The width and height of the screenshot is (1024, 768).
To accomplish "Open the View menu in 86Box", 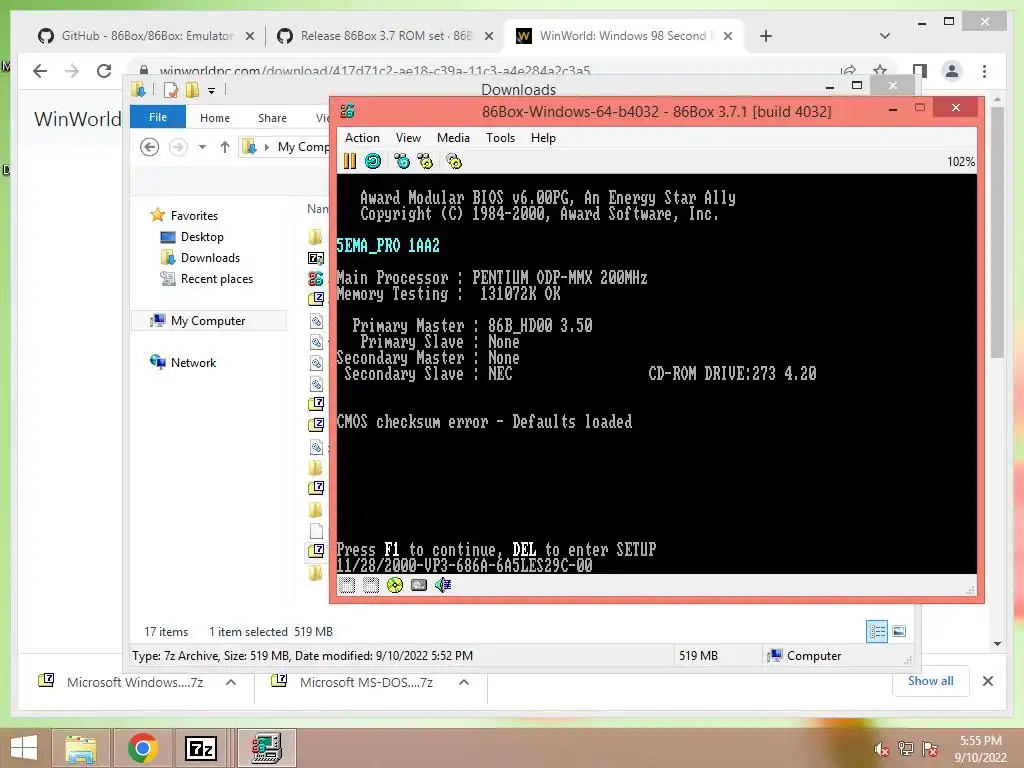I will pos(408,138).
